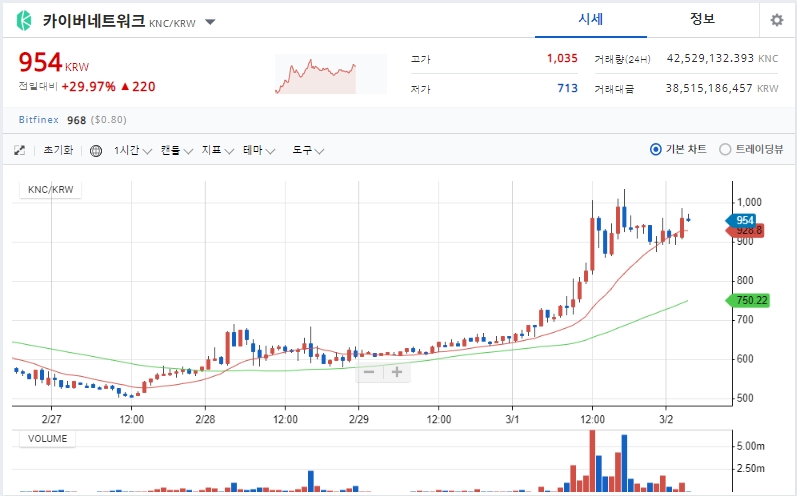Click the +29.97% change text
The width and height of the screenshot is (797, 496).
tap(88, 87)
